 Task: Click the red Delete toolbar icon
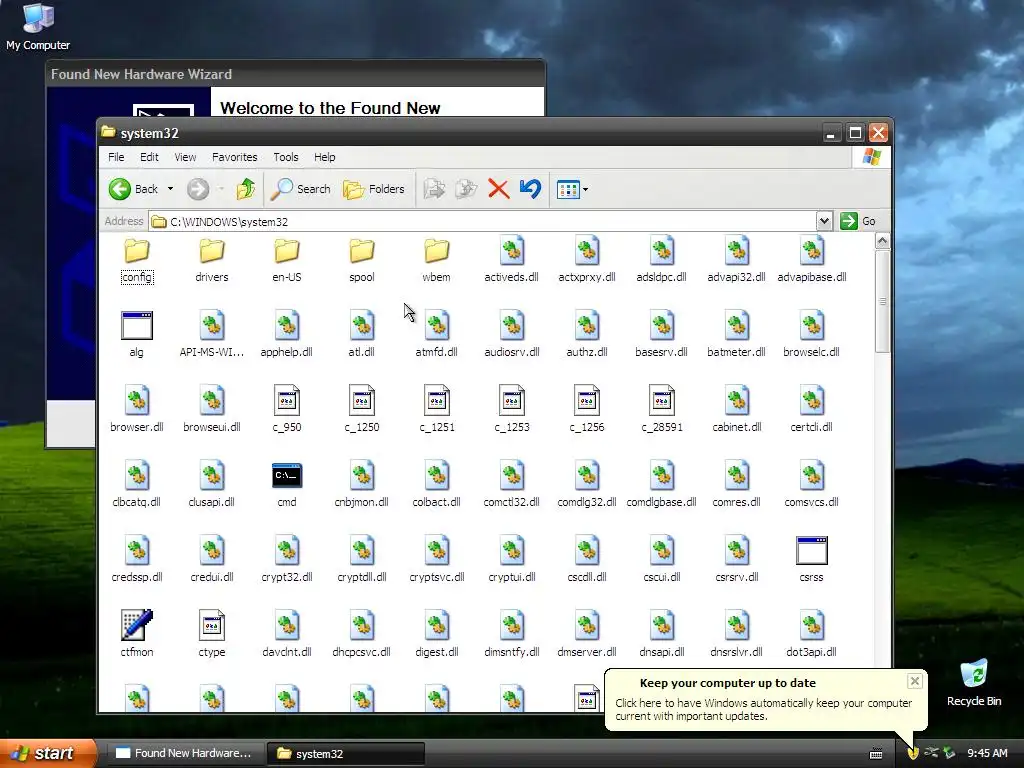click(x=499, y=189)
